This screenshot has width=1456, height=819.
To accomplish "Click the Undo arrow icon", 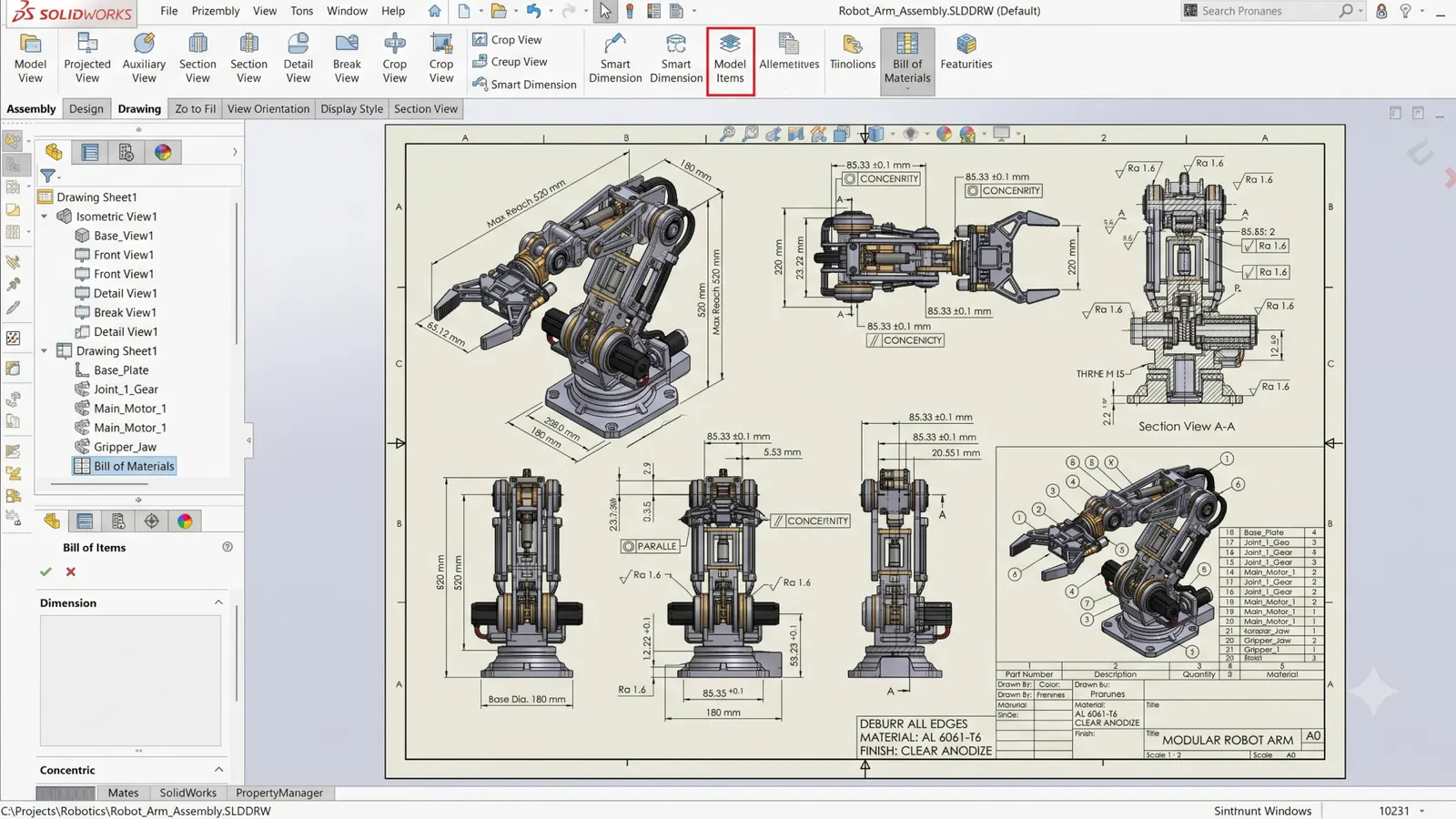I will point(533,11).
